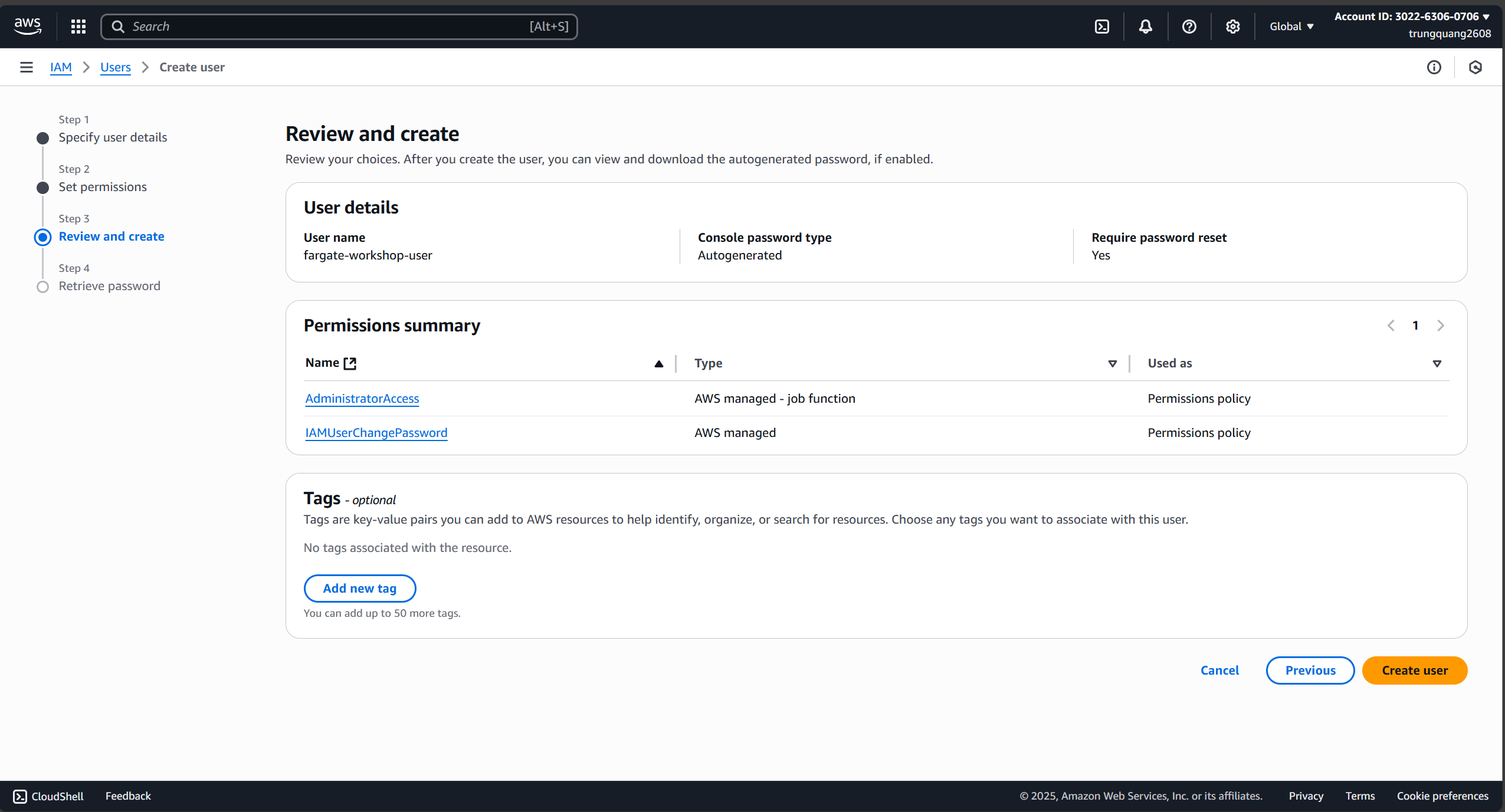The height and width of the screenshot is (812, 1505).
Task: Sort permissions by Name ascending arrow
Action: 658,364
